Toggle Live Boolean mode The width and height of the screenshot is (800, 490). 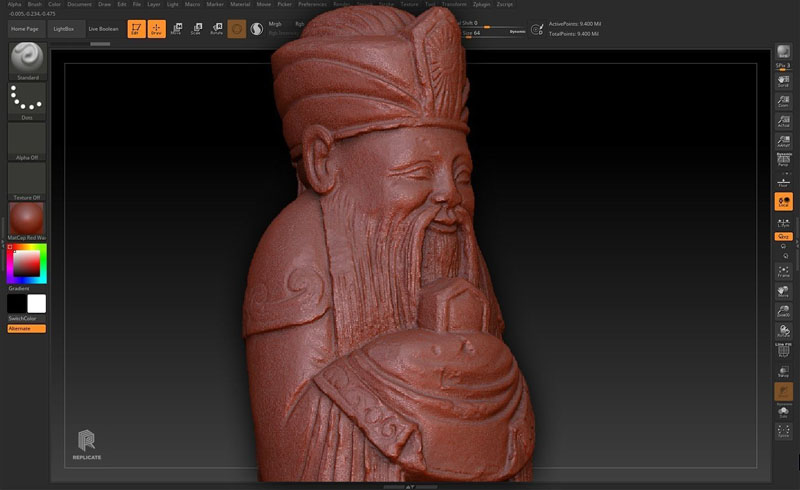pos(104,29)
